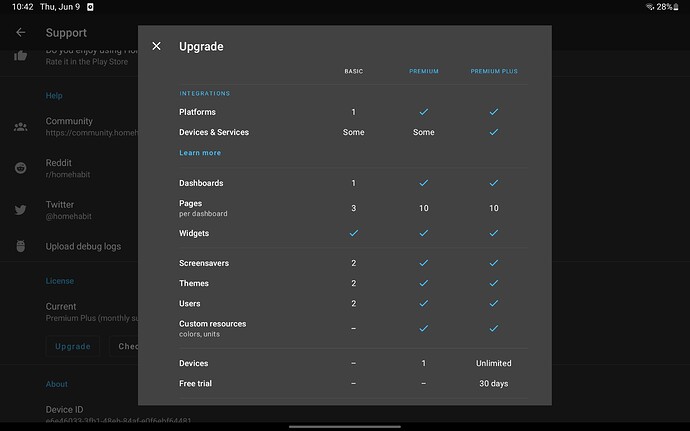Click the Screensavers Premium checkmark
690x431 pixels.
[x=424, y=263]
